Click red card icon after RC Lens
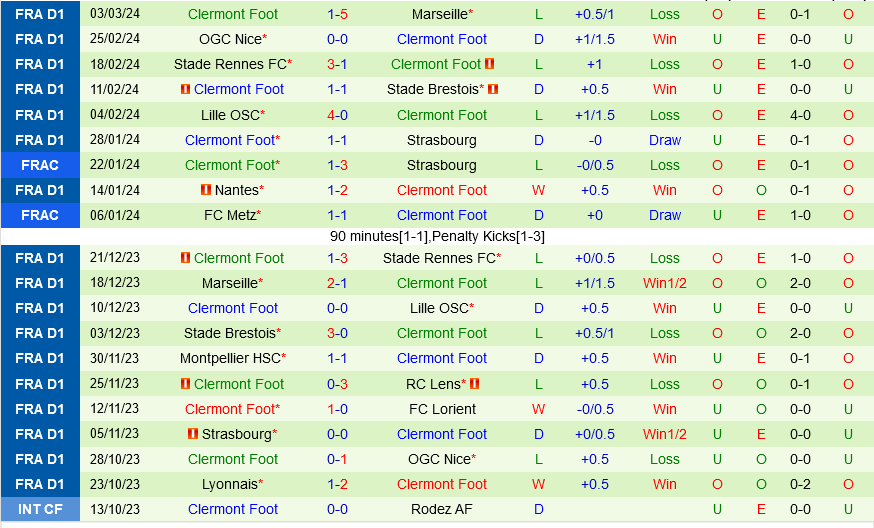874x528 pixels. click(474, 384)
